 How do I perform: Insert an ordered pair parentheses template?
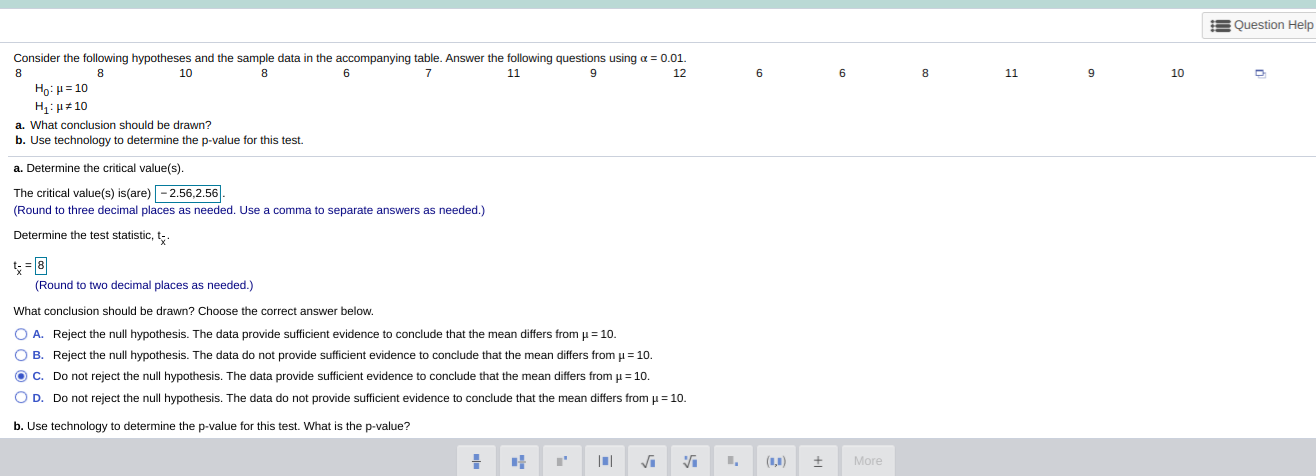776,461
